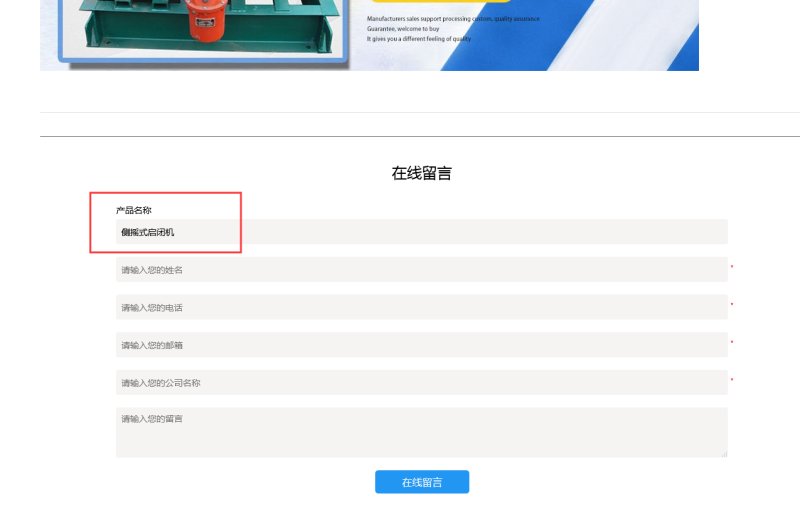Viewport: 800px width, 523px height.
Task: Click the 请输入您的留言 message textarea
Action: [x=421, y=432]
